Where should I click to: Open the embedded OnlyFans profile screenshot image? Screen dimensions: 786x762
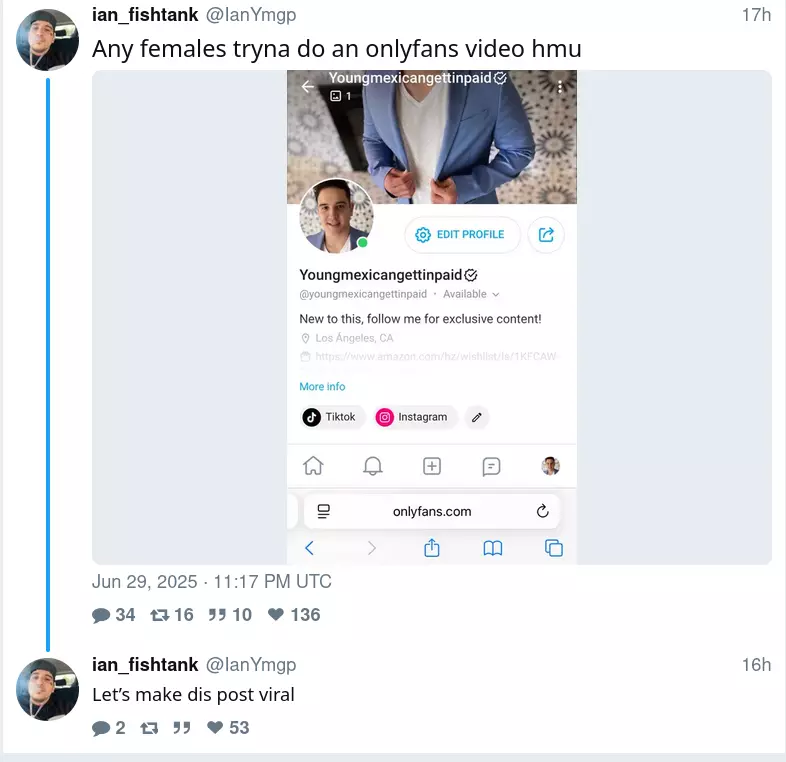432,317
